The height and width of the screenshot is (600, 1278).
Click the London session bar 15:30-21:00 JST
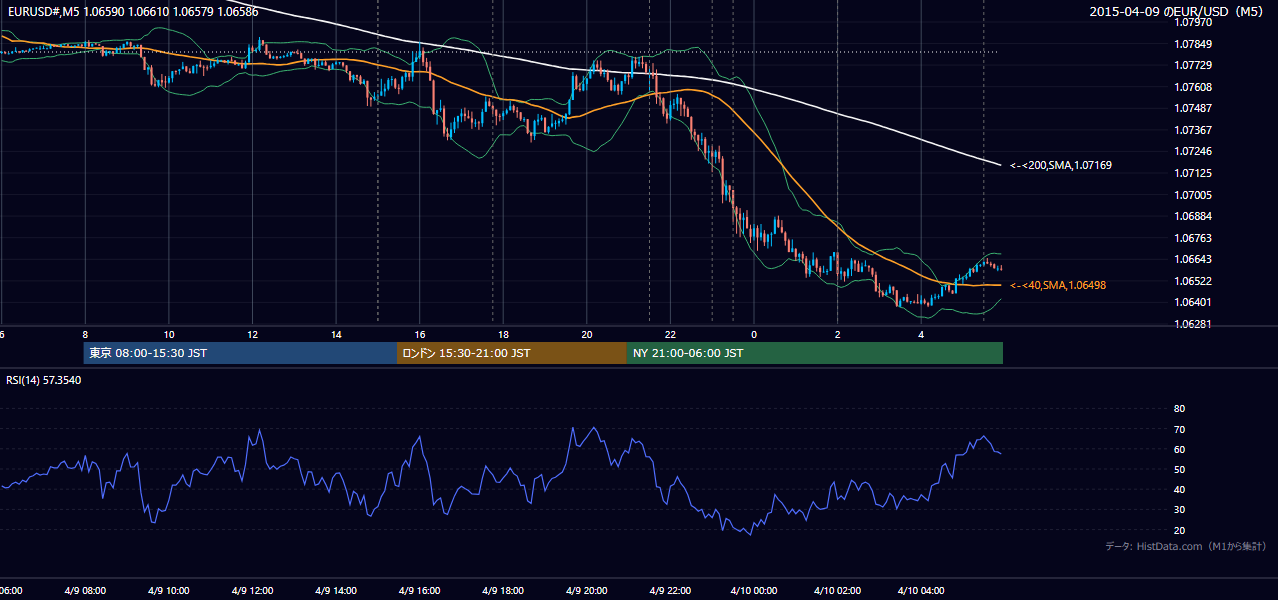point(512,353)
